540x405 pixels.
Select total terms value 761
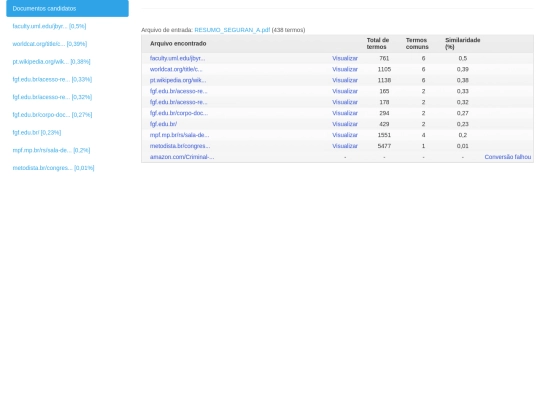click(384, 58)
